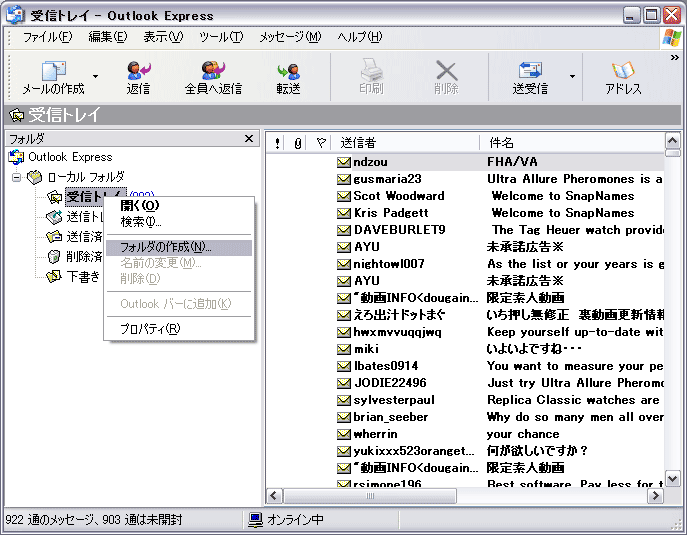Click the Reply All (全員へ返信) icon
Screen dimensions: 687x535
[x=213, y=71]
